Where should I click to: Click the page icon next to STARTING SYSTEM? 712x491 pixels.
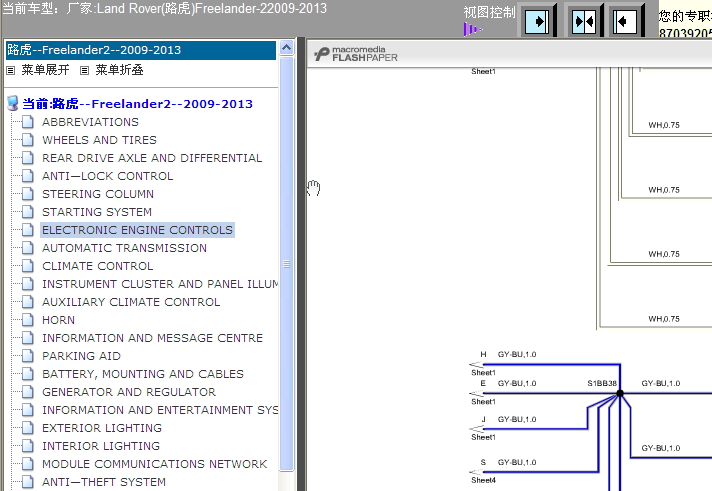pyautogui.click(x=28, y=212)
